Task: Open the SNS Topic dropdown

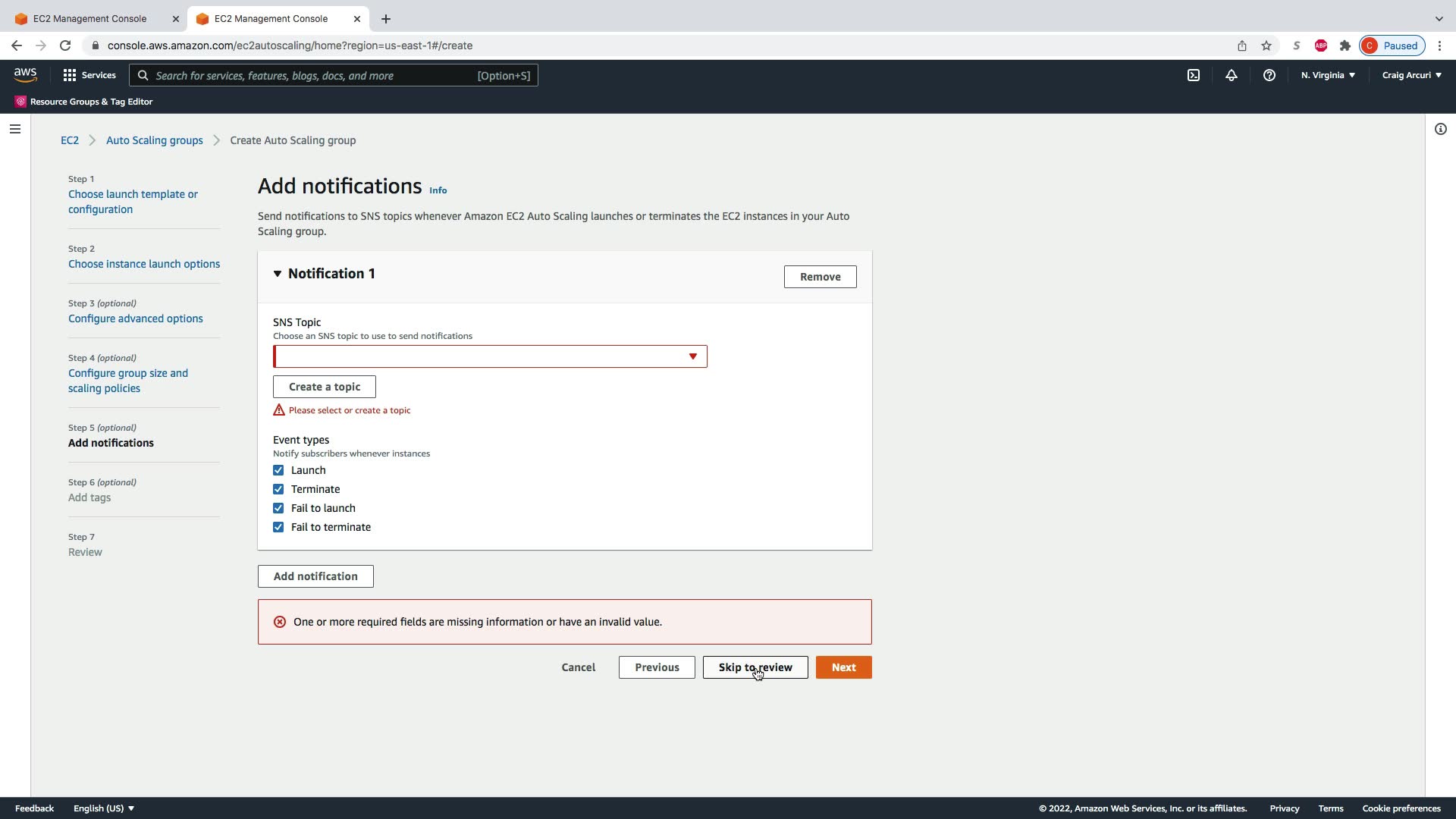Action: point(490,356)
